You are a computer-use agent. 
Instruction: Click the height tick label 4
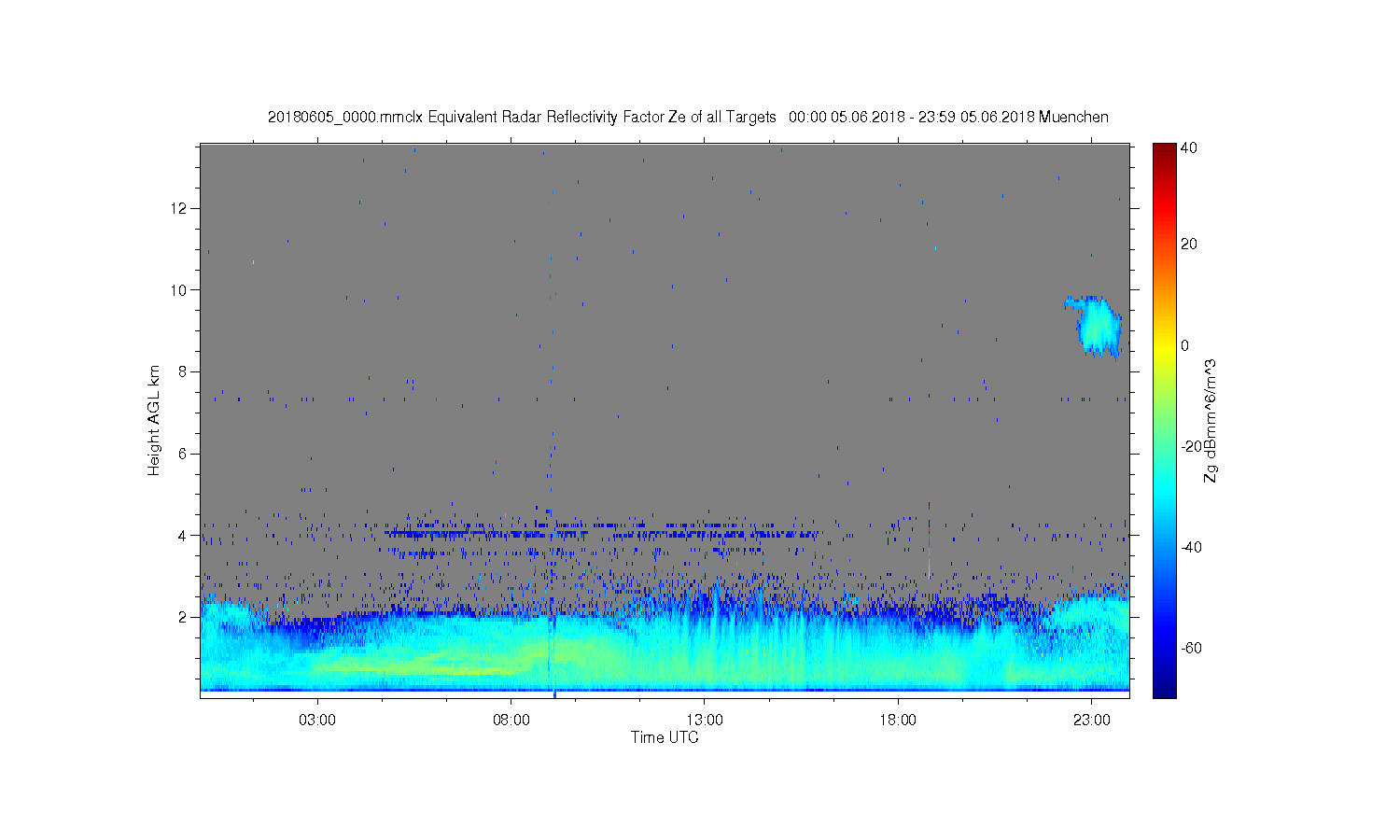click(184, 536)
